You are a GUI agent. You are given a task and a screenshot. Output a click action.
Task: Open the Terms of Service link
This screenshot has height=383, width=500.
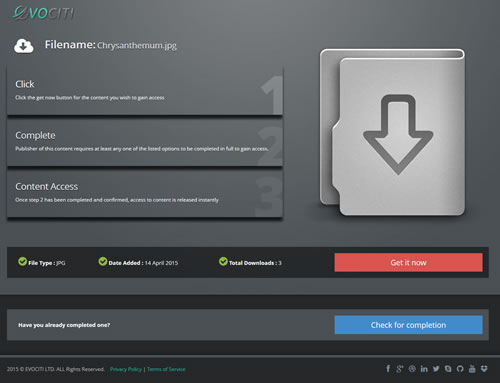[166, 369]
